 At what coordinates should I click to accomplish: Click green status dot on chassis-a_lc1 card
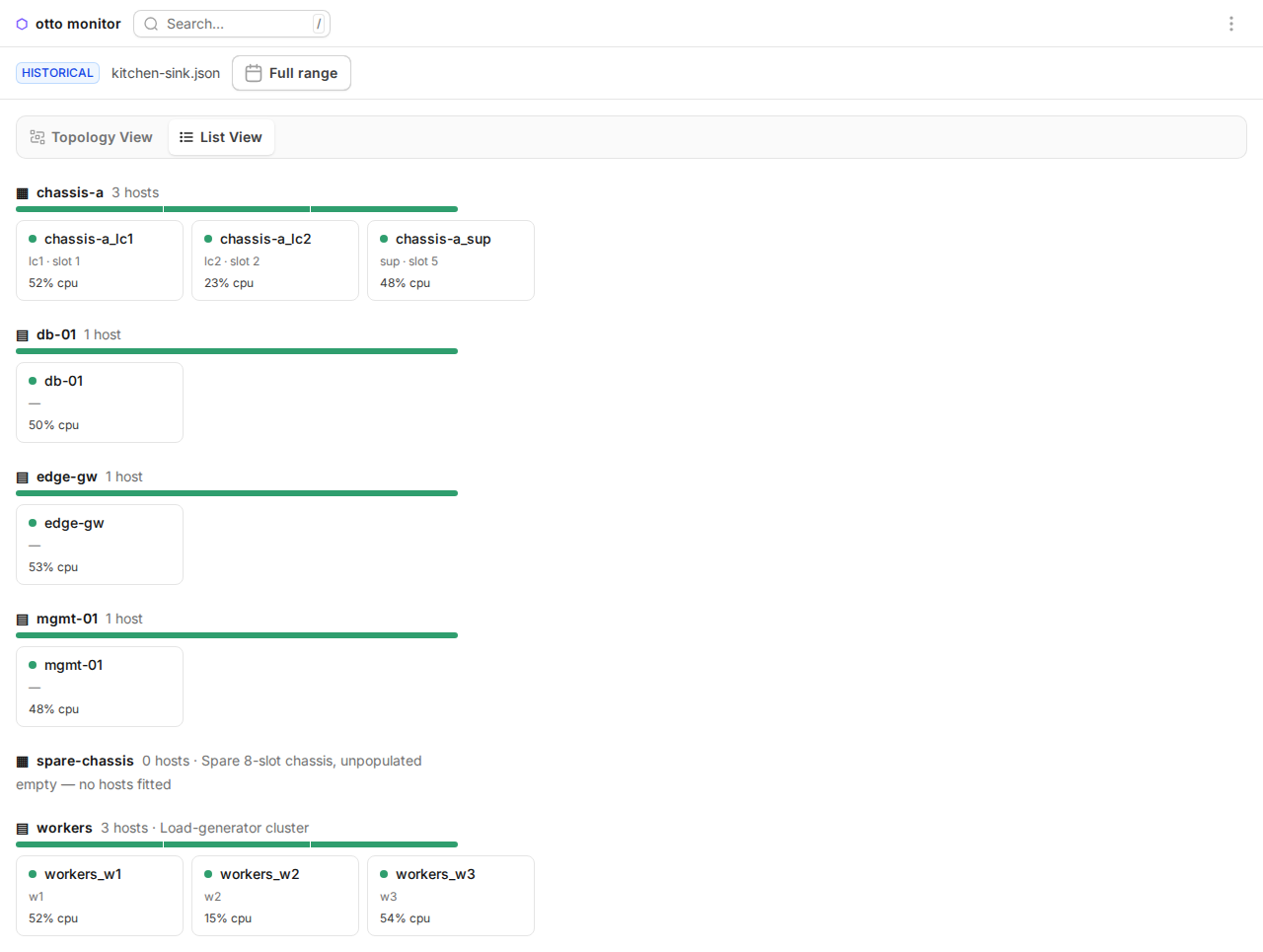point(33,239)
